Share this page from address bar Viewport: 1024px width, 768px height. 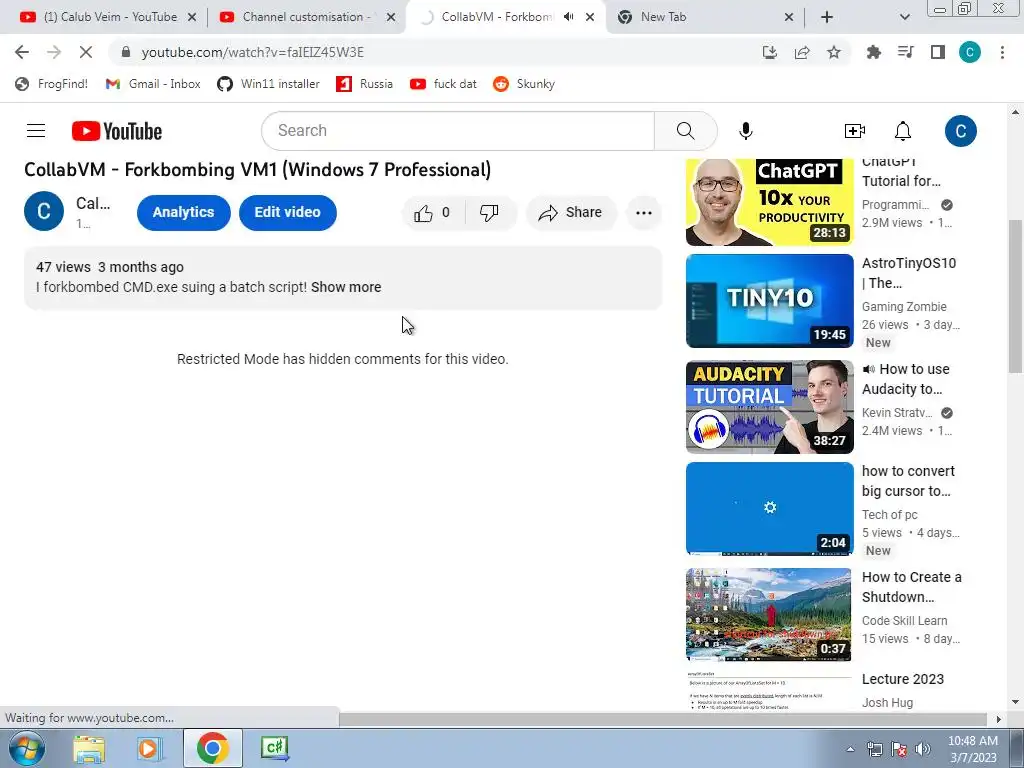pyautogui.click(x=802, y=52)
